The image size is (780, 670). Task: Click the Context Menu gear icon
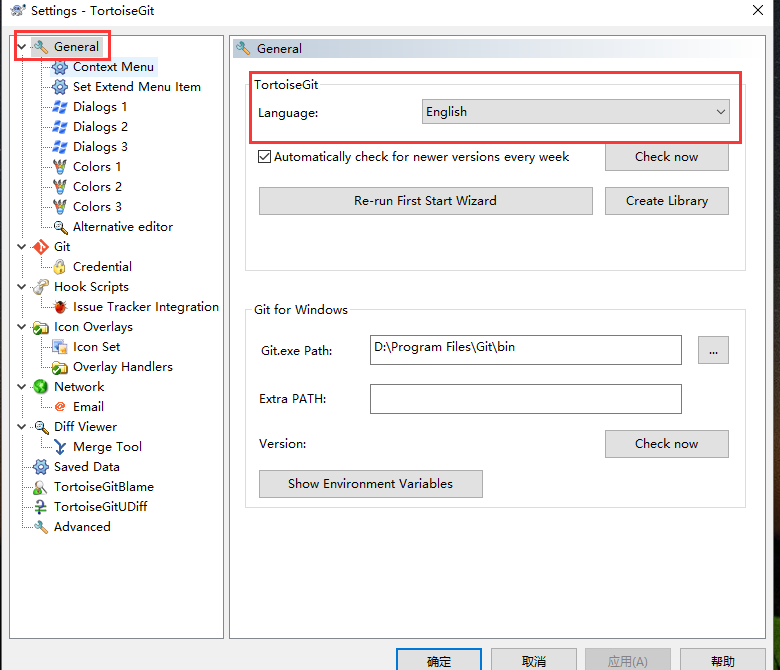click(60, 67)
